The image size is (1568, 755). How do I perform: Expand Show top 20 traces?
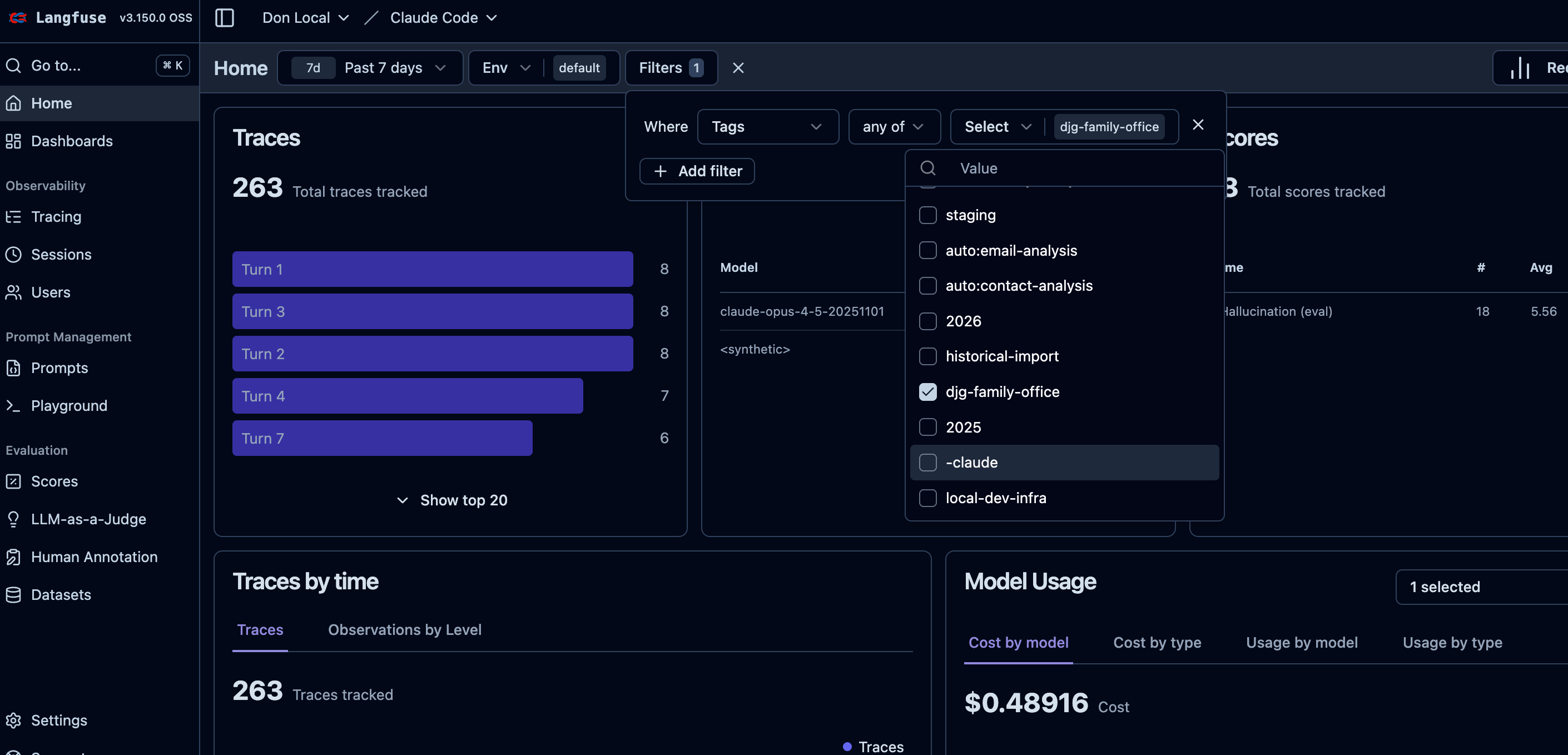click(x=451, y=500)
